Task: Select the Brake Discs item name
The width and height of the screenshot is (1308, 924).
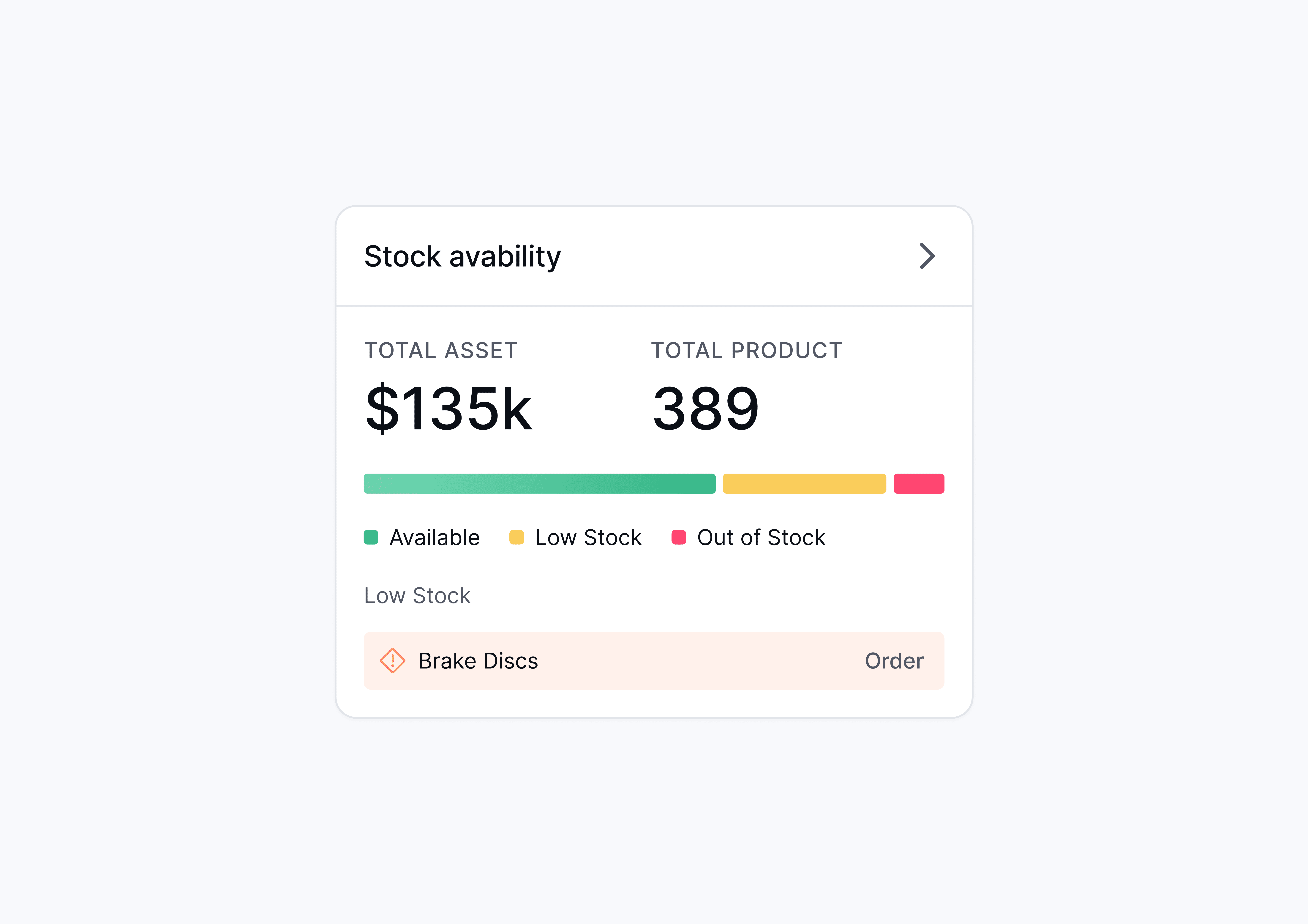Action: 478,661
